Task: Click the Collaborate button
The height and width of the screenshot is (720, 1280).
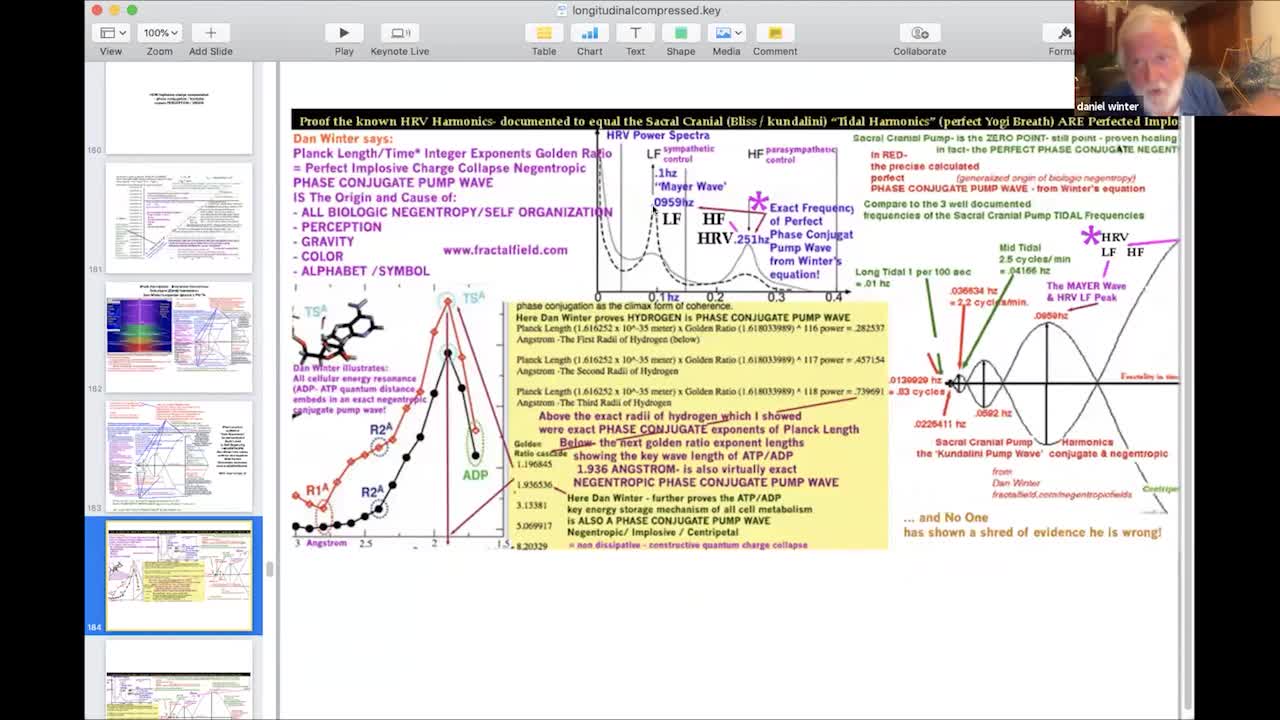Action: [920, 33]
